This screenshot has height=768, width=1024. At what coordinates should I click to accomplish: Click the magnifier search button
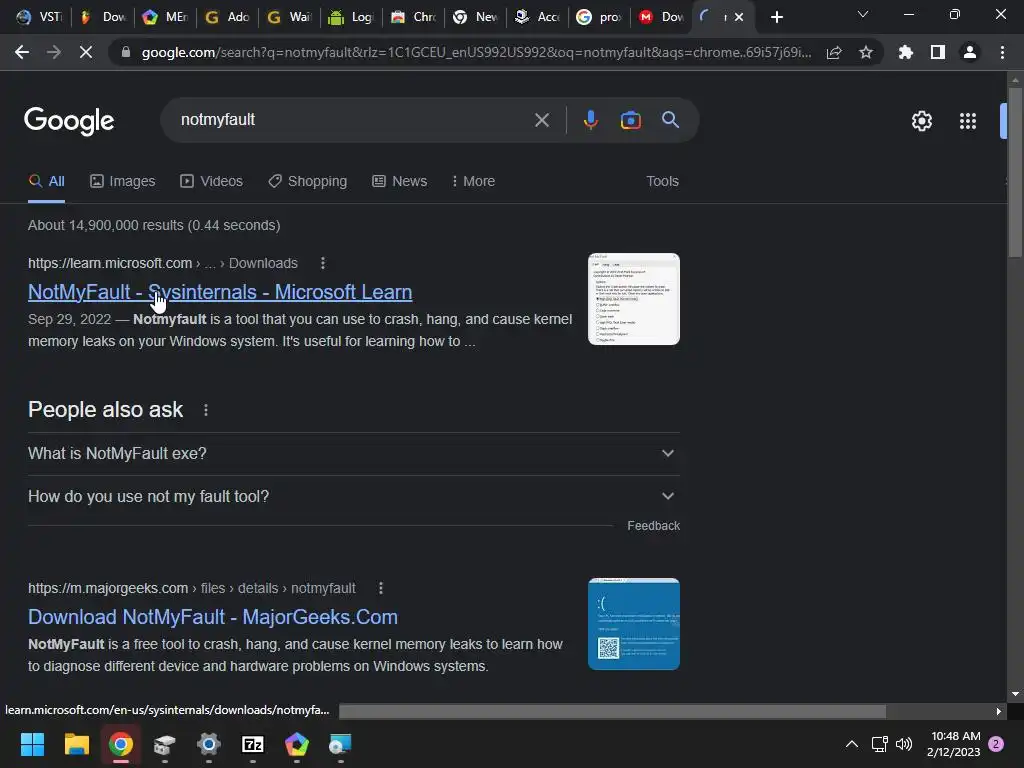point(671,120)
